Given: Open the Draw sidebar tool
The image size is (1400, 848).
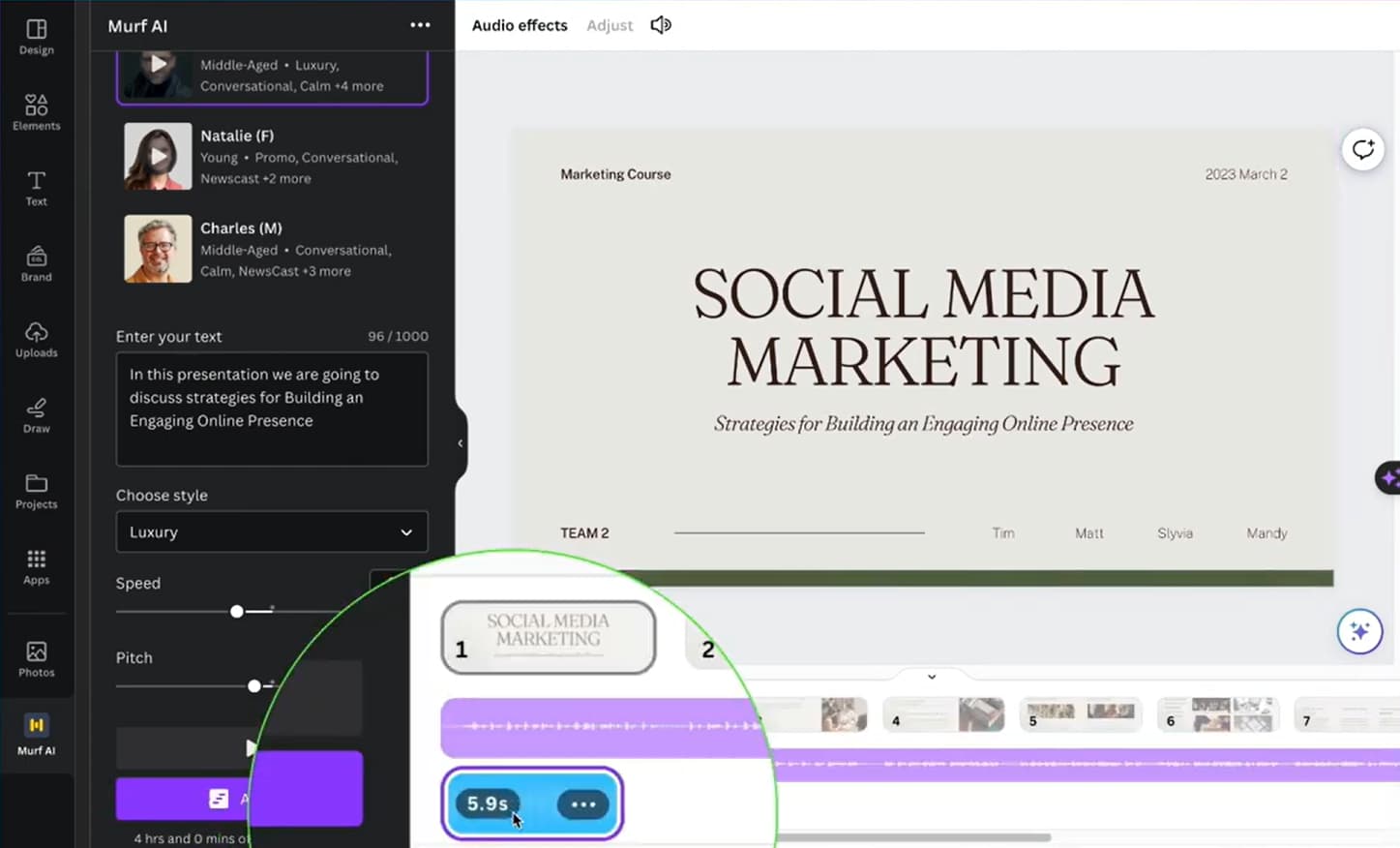Looking at the screenshot, I should click(x=36, y=415).
